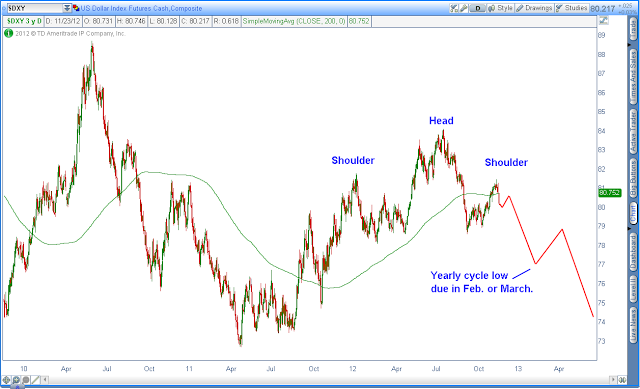Select the trendline drawing tool
Screen dimensions: 640x389
(x=36, y=380)
